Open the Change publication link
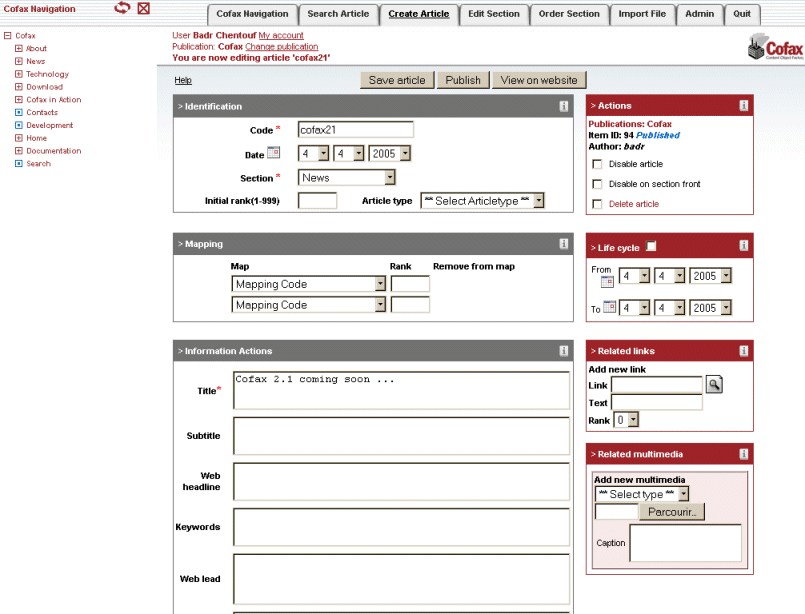Viewport: 805px width, 614px height. (x=281, y=47)
